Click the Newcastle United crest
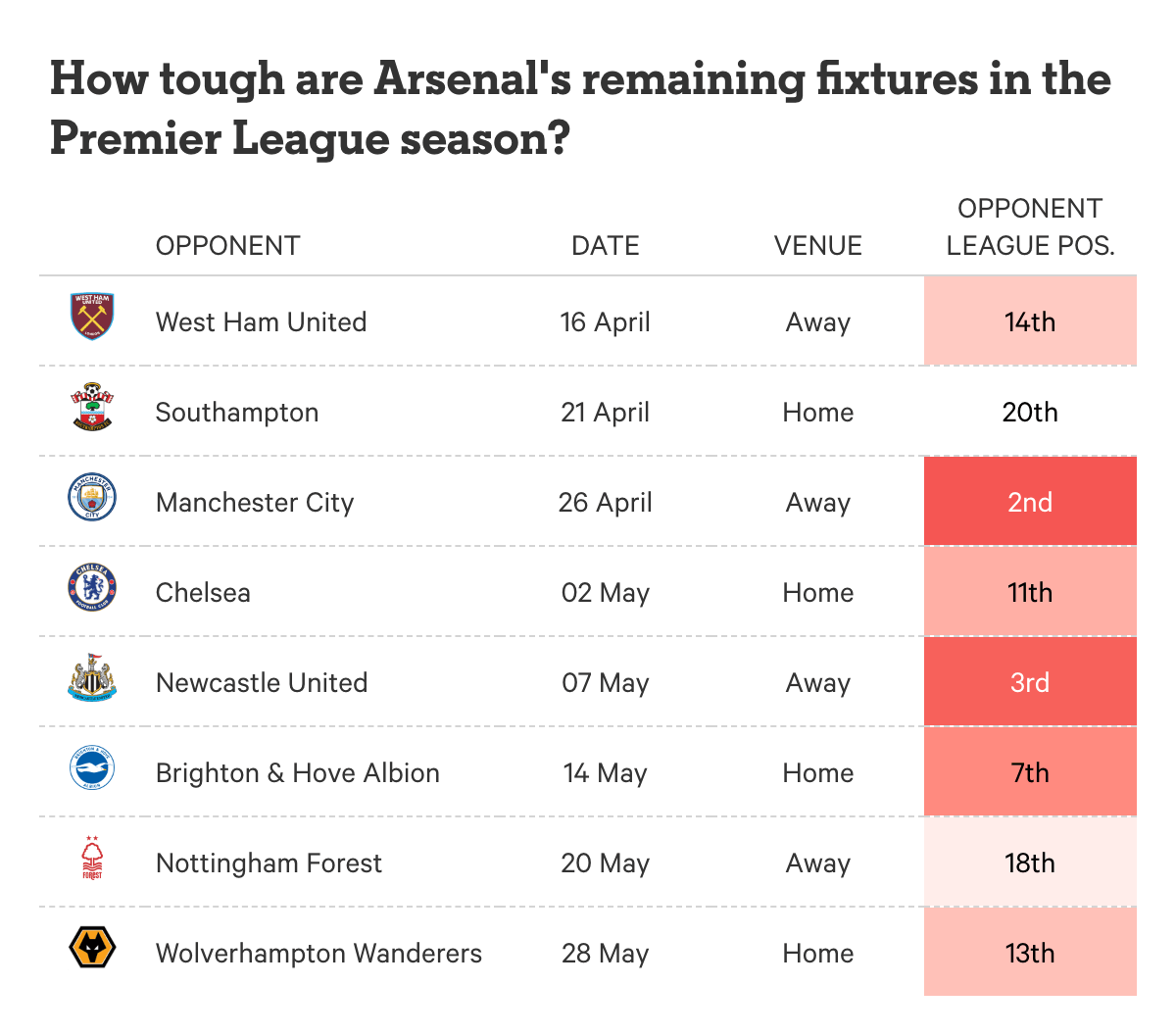This screenshot has height=1035, width=1176. [x=92, y=678]
